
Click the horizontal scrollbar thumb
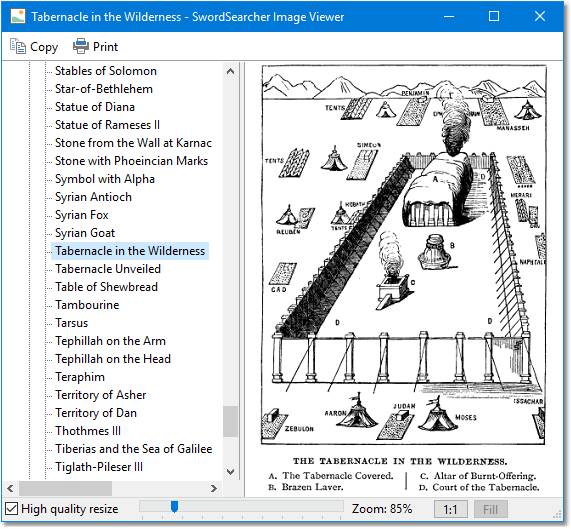click(x=66, y=488)
